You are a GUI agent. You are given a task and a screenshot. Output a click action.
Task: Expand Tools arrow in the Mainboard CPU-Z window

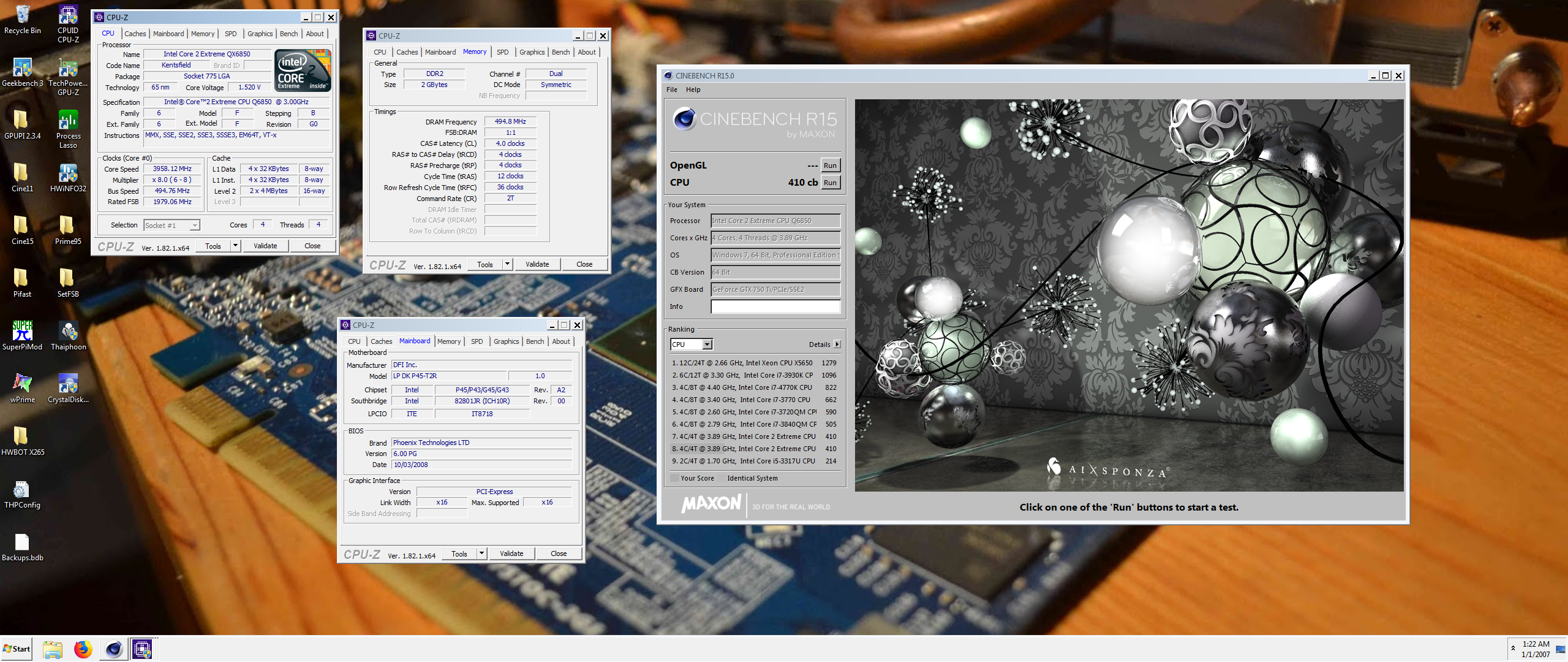click(x=481, y=554)
